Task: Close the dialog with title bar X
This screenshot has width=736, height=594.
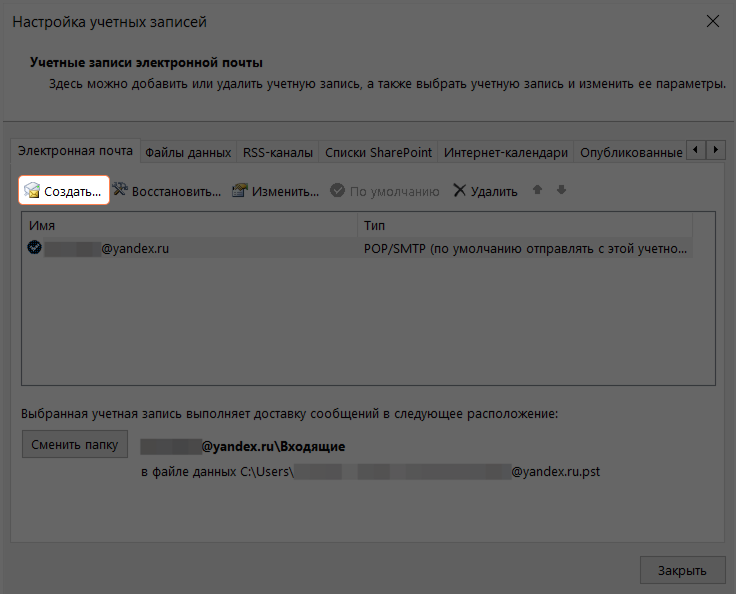Action: tap(713, 21)
